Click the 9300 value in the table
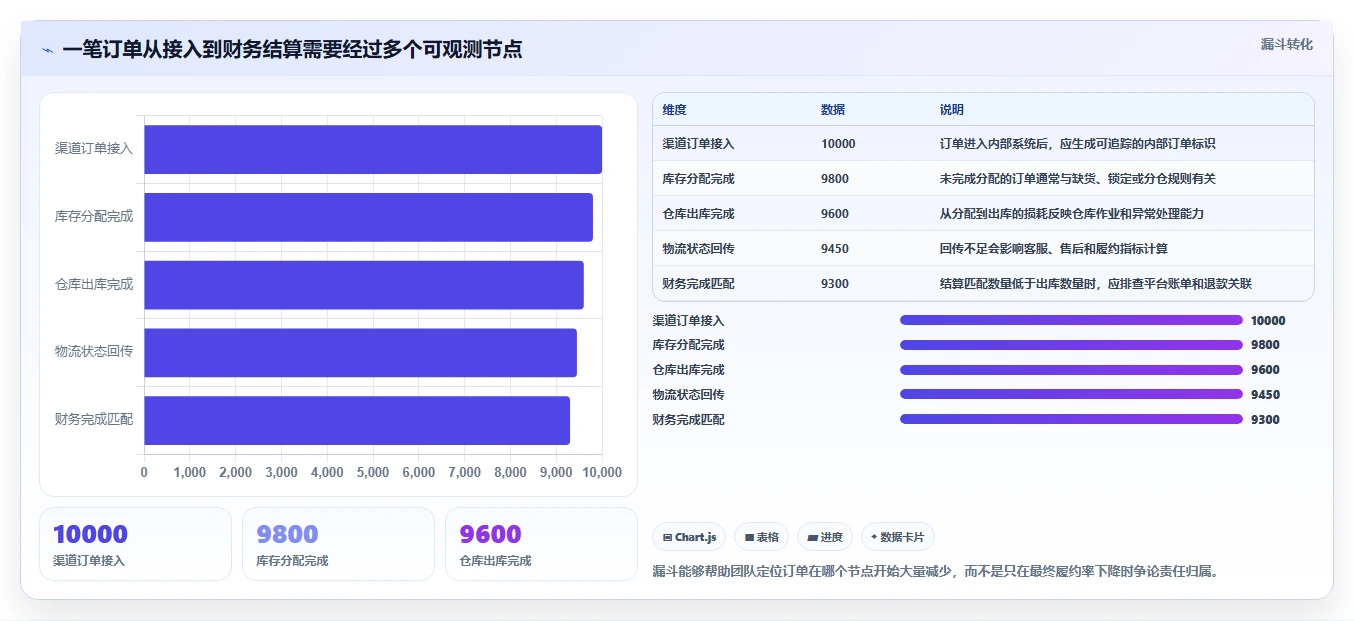This screenshot has width=1354, height=621. click(x=835, y=284)
